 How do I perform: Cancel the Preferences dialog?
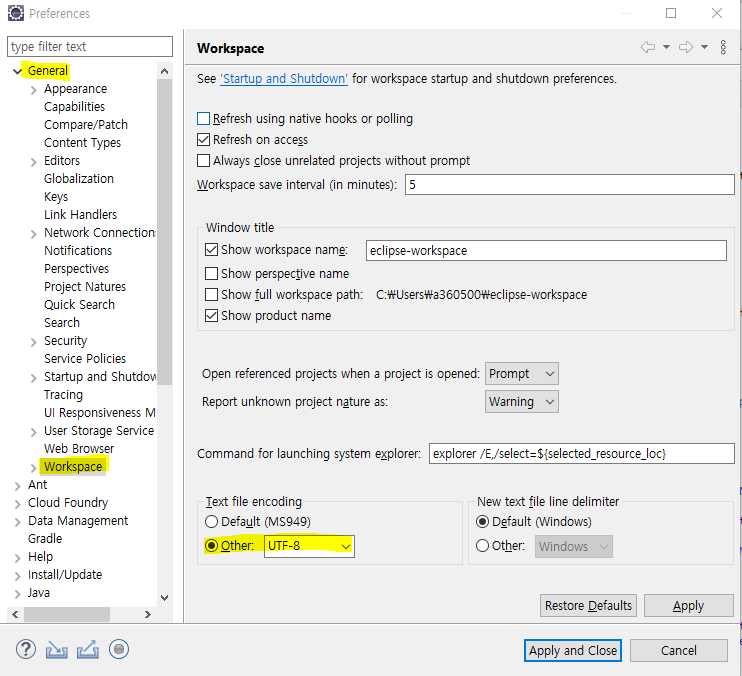click(679, 650)
